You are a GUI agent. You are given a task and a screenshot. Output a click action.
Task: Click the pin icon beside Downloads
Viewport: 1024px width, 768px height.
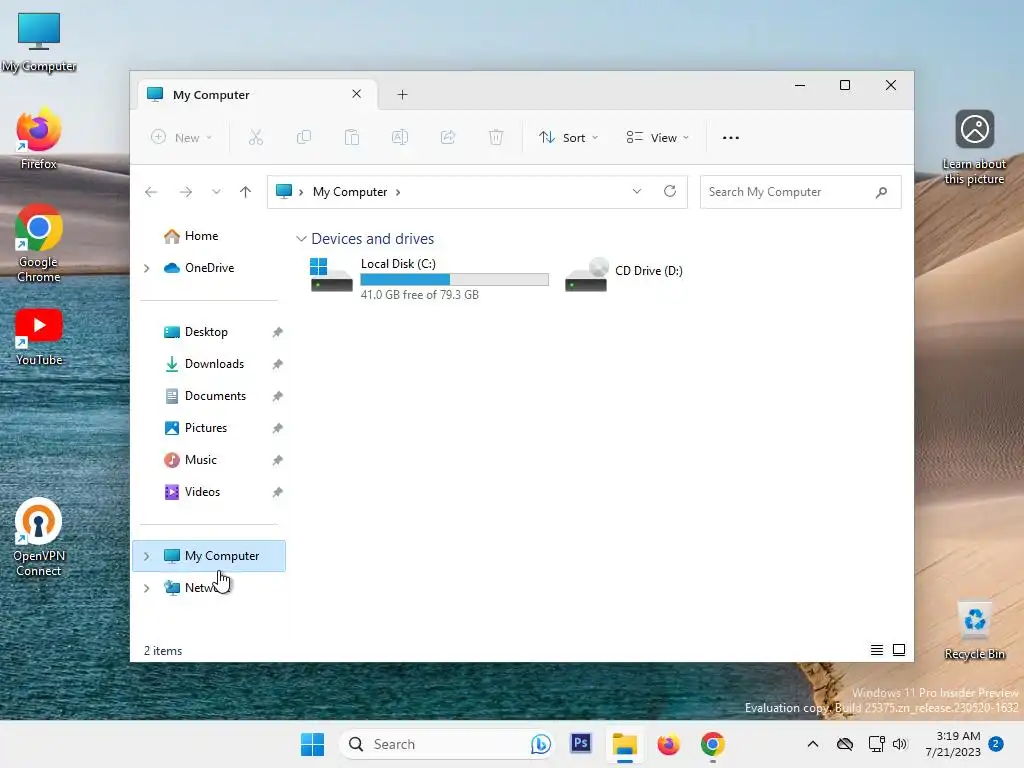(278, 364)
